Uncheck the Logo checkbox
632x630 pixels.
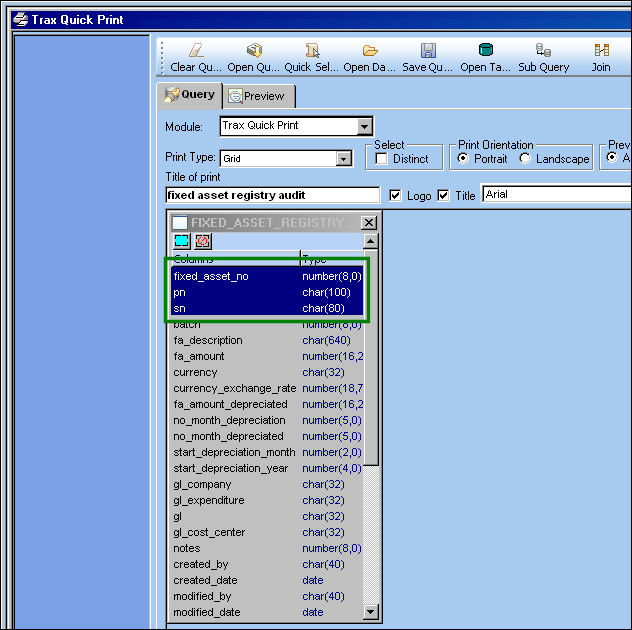click(395, 195)
